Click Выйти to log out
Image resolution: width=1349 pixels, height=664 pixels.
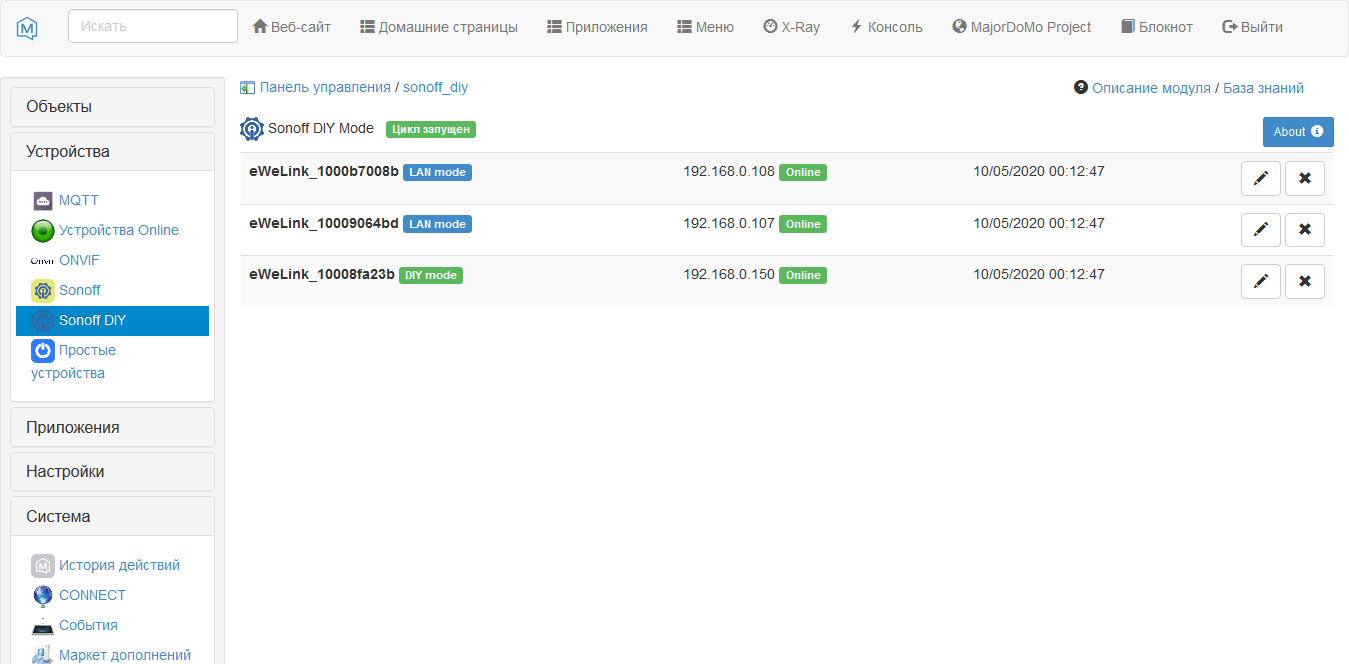click(1253, 27)
